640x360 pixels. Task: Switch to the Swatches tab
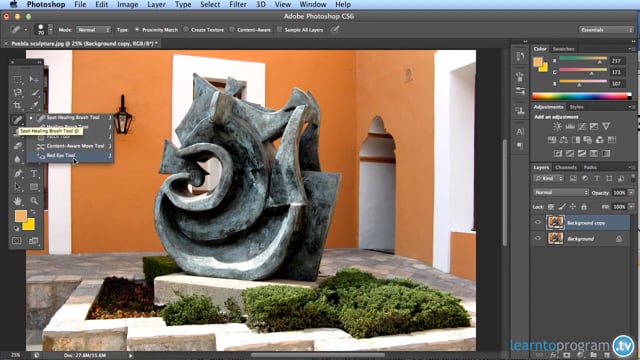563,49
